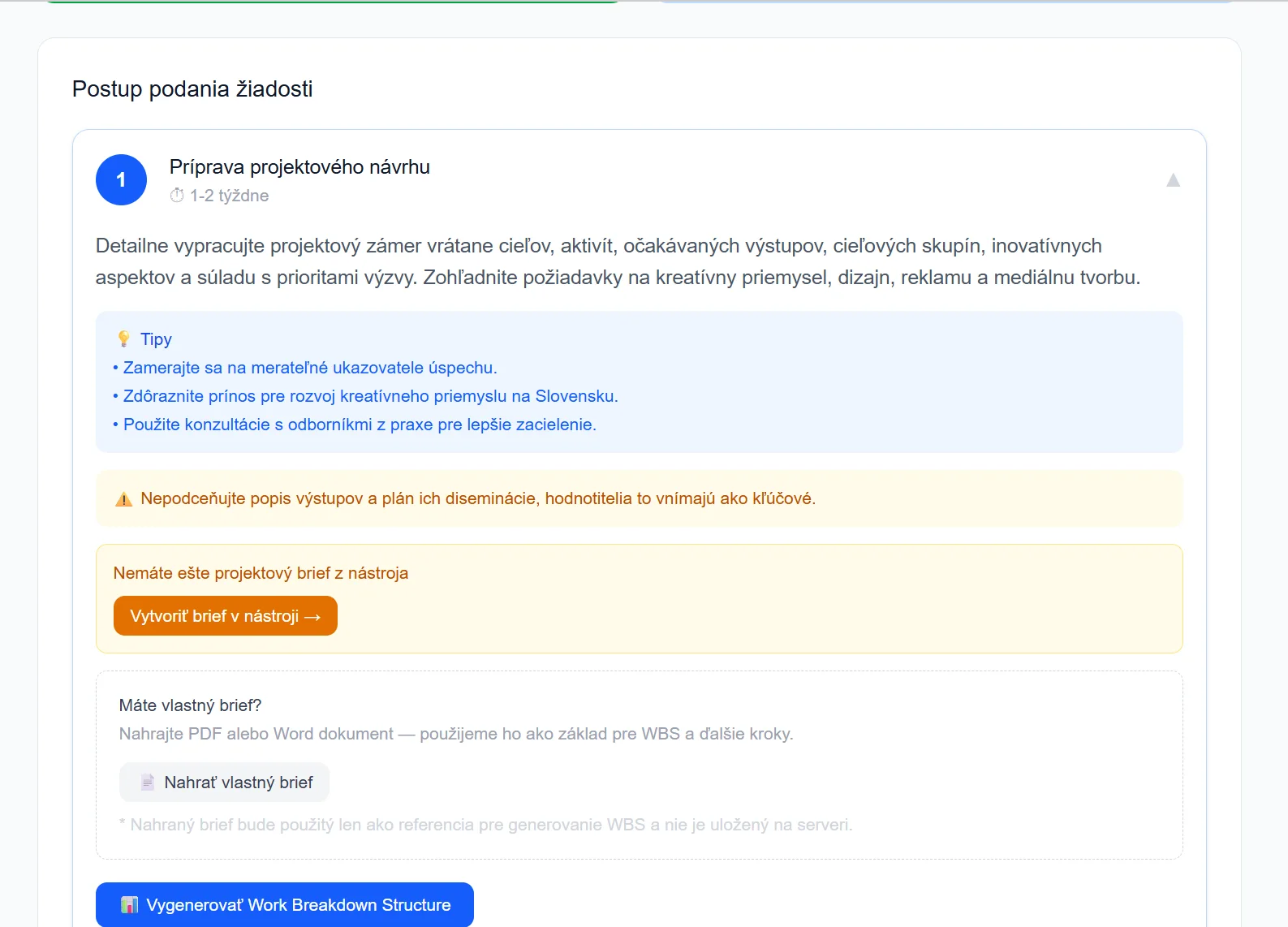
Task: Click the warning triangle icon in yellow notice
Action: [x=123, y=499]
